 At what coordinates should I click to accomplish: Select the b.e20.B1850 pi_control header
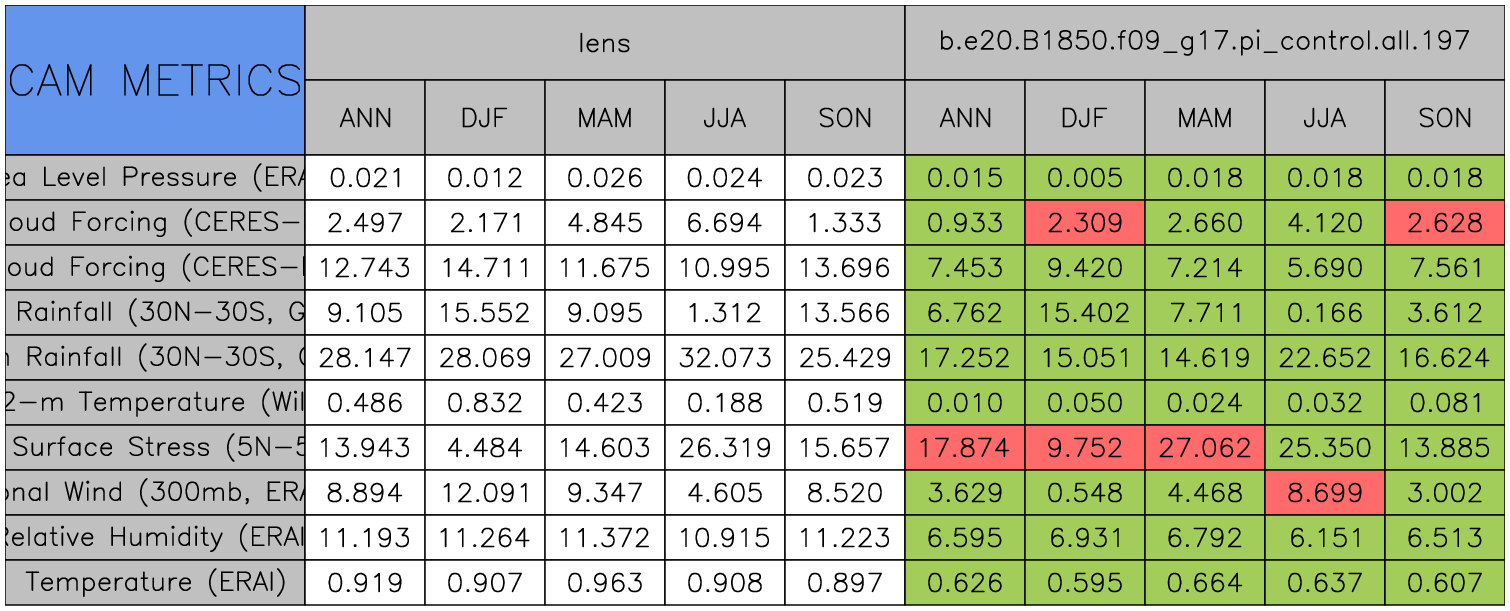coord(1204,42)
